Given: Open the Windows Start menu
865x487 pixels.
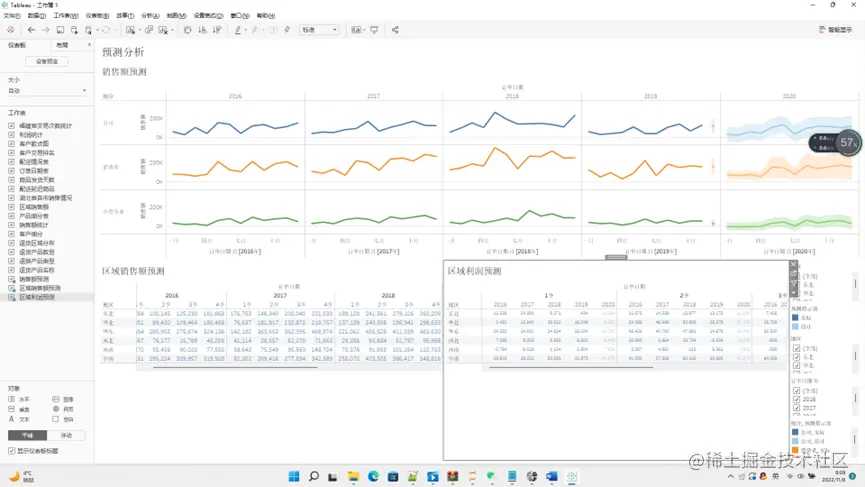Looking at the screenshot, I should click(x=294, y=476).
